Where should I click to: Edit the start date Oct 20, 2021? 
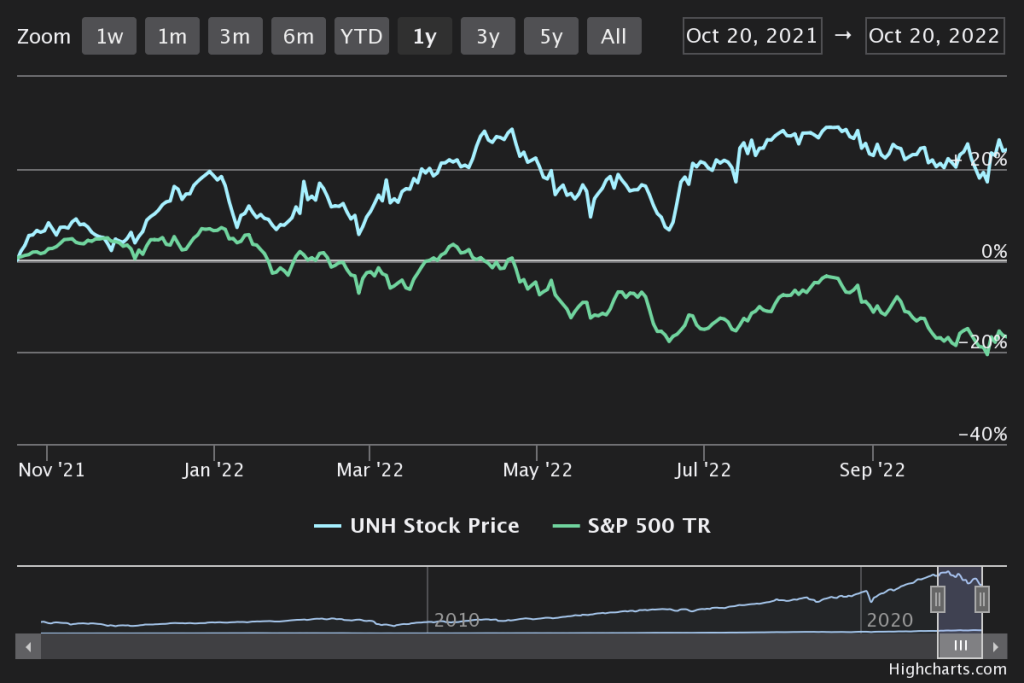click(x=752, y=36)
